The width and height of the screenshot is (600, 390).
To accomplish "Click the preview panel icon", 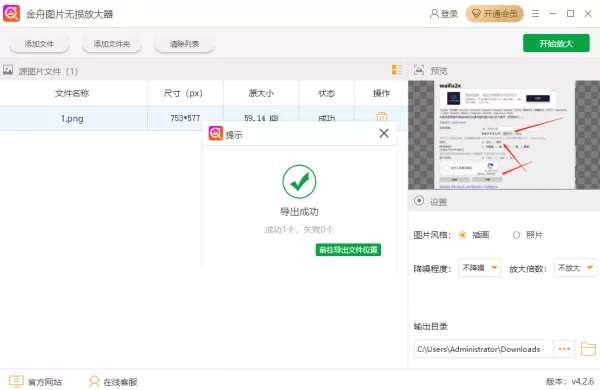I will pyautogui.click(x=419, y=70).
